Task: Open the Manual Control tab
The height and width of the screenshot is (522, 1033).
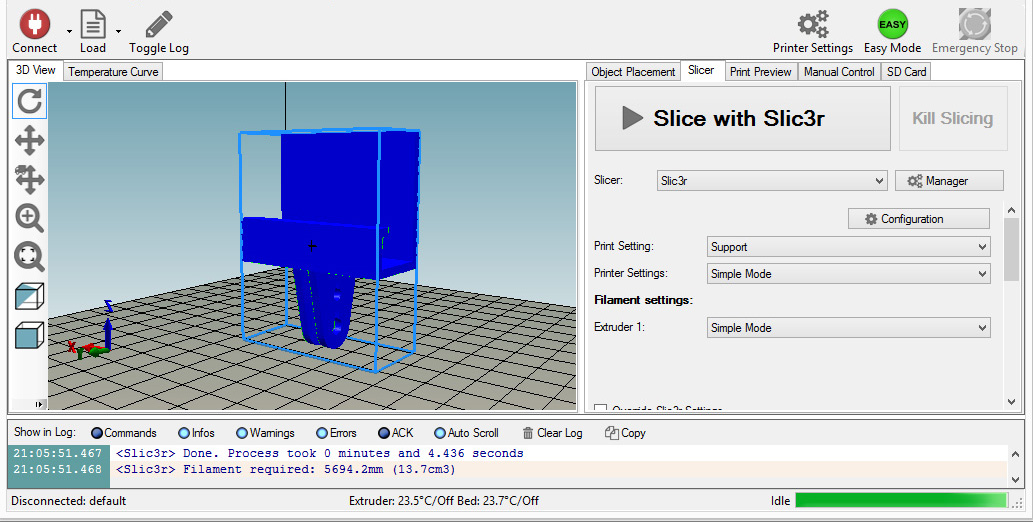Action: (839, 72)
